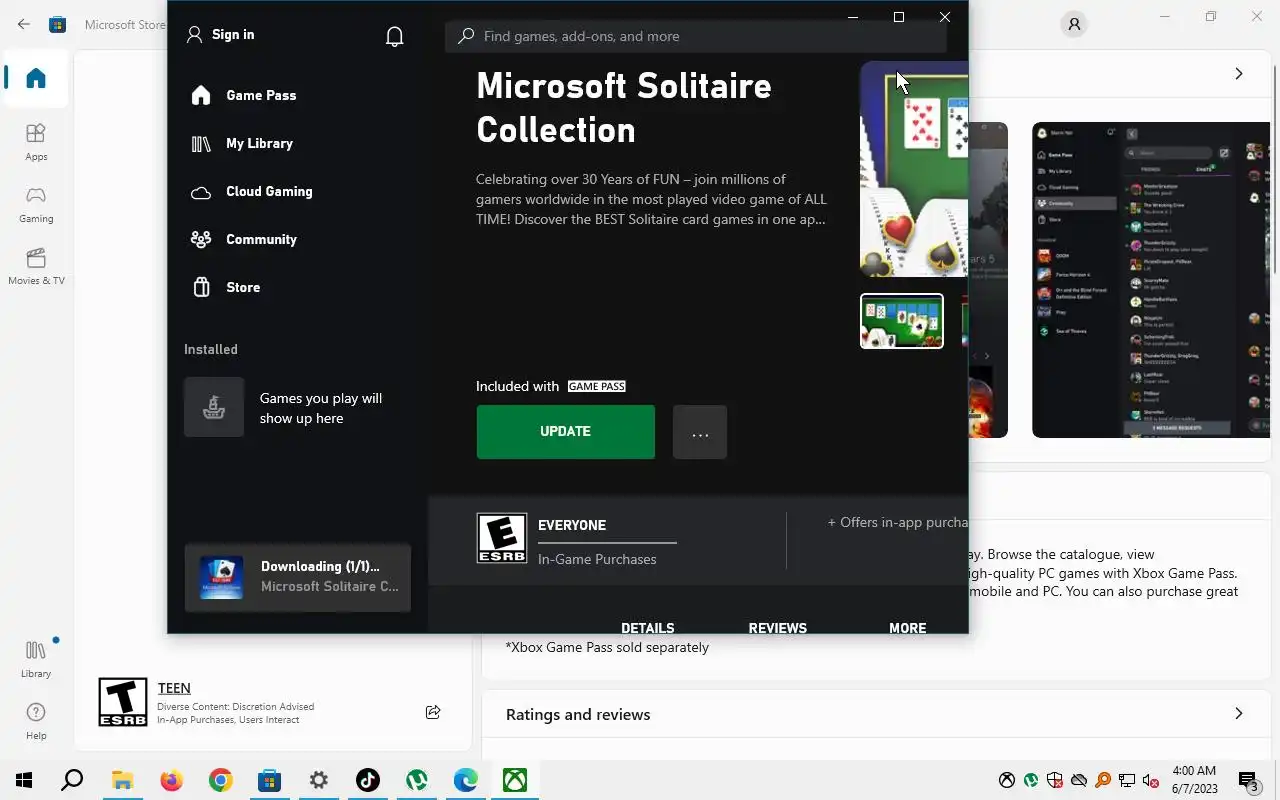The height and width of the screenshot is (800, 1280).
Task: Click the share icon near TEEN rating
Action: pos(433,712)
